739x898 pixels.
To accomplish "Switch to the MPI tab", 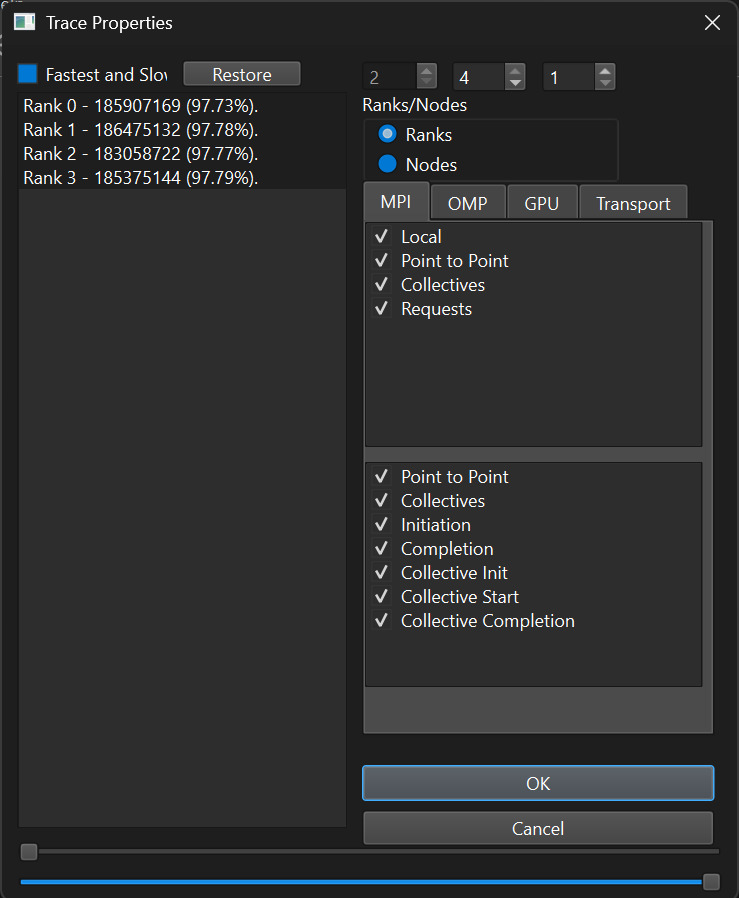I will click(x=396, y=202).
